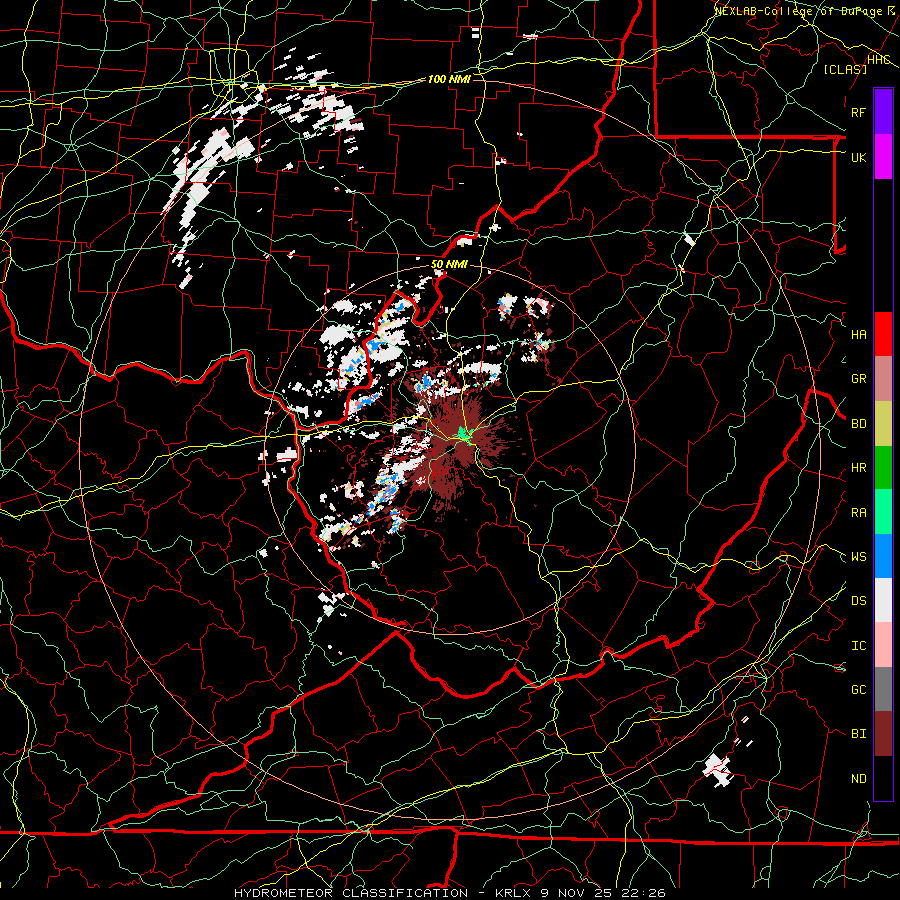Screen dimensions: 900x900
Task: Click the GC legend label
Action: pos(858,690)
